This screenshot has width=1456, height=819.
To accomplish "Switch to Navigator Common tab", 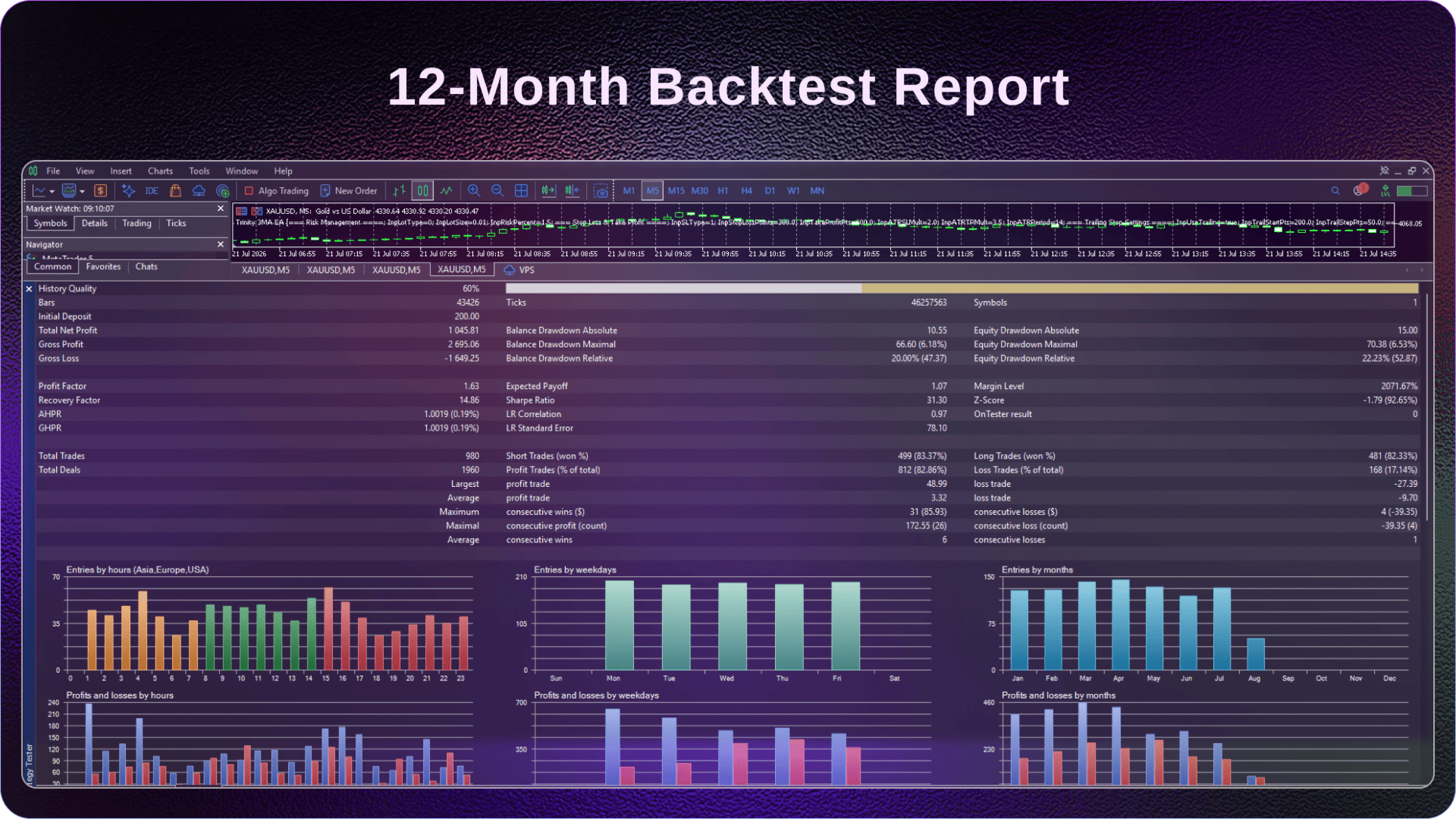I will pyautogui.click(x=53, y=267).
